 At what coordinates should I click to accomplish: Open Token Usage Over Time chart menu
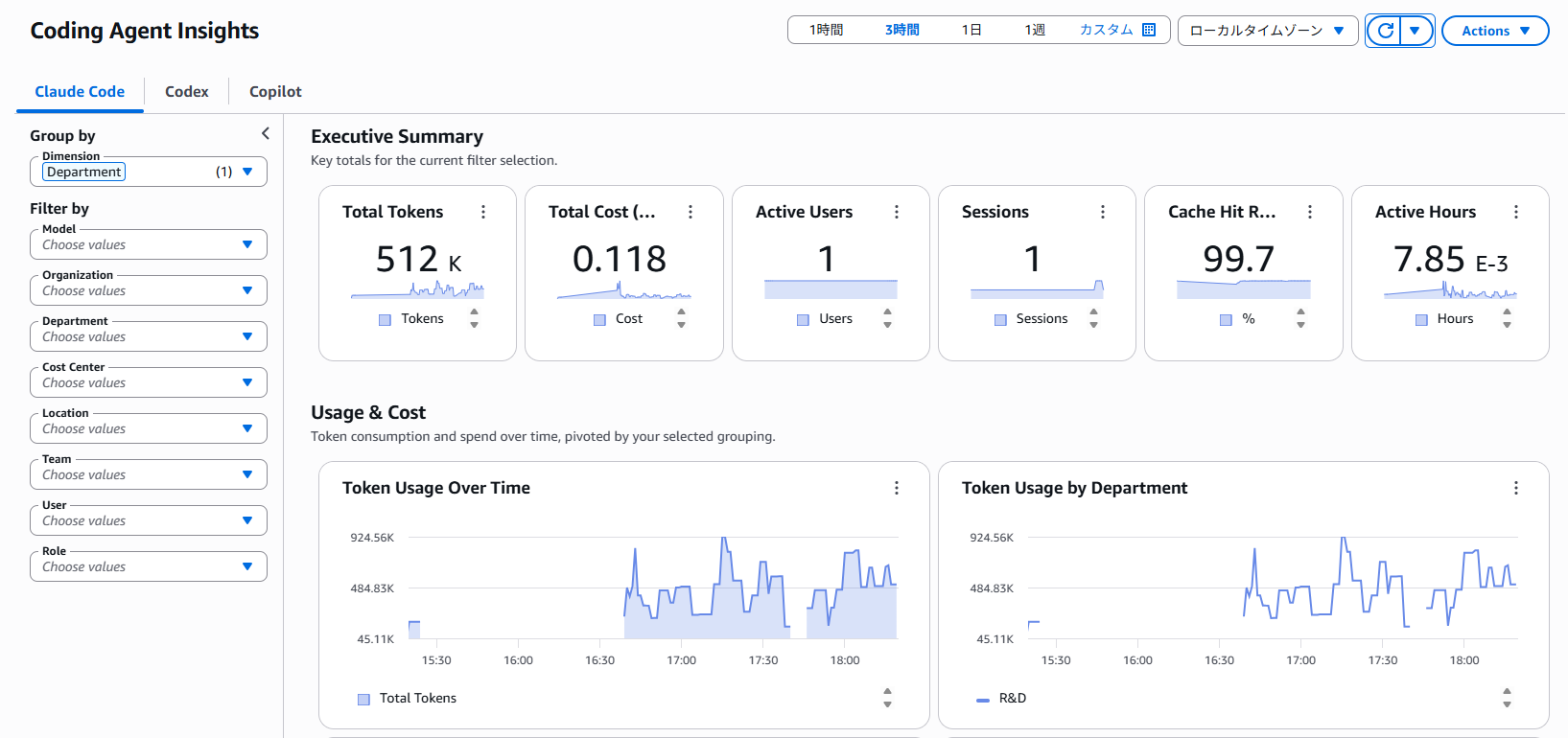(x=897, y=488)
